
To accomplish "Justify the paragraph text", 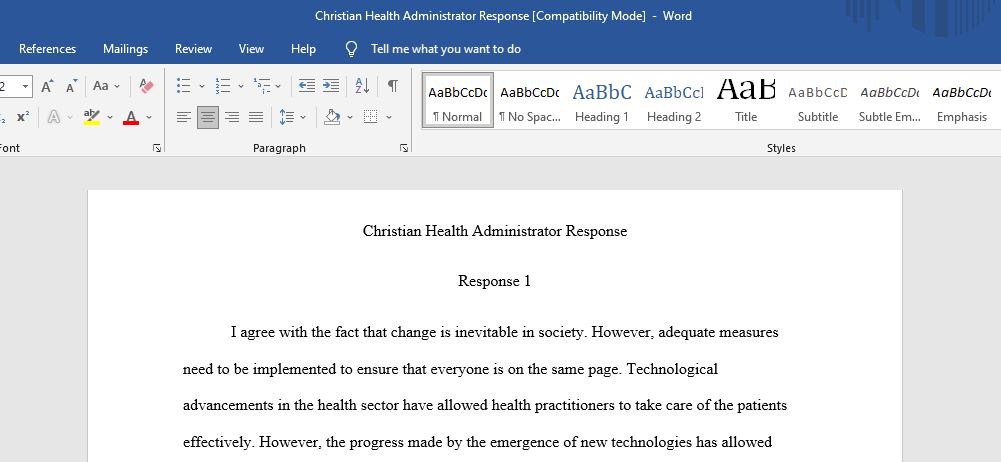I will click(256, 117).
